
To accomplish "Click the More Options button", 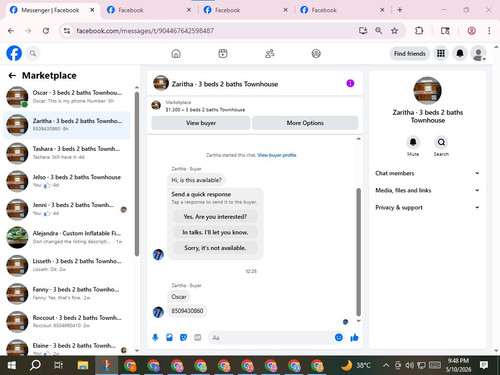I will (x=305, y=123).
